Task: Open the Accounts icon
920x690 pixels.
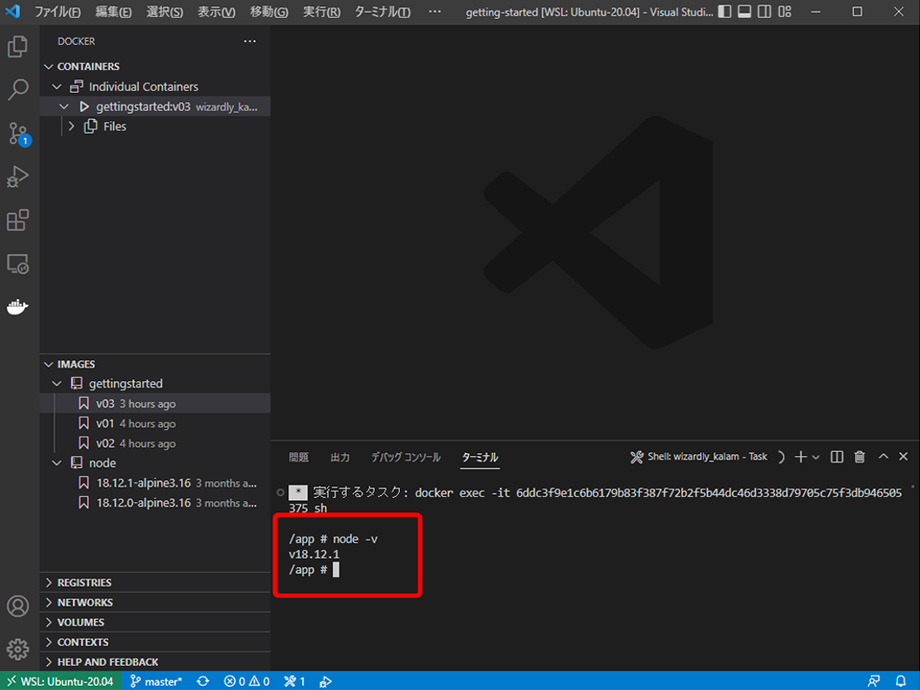Action: point(18,606)
